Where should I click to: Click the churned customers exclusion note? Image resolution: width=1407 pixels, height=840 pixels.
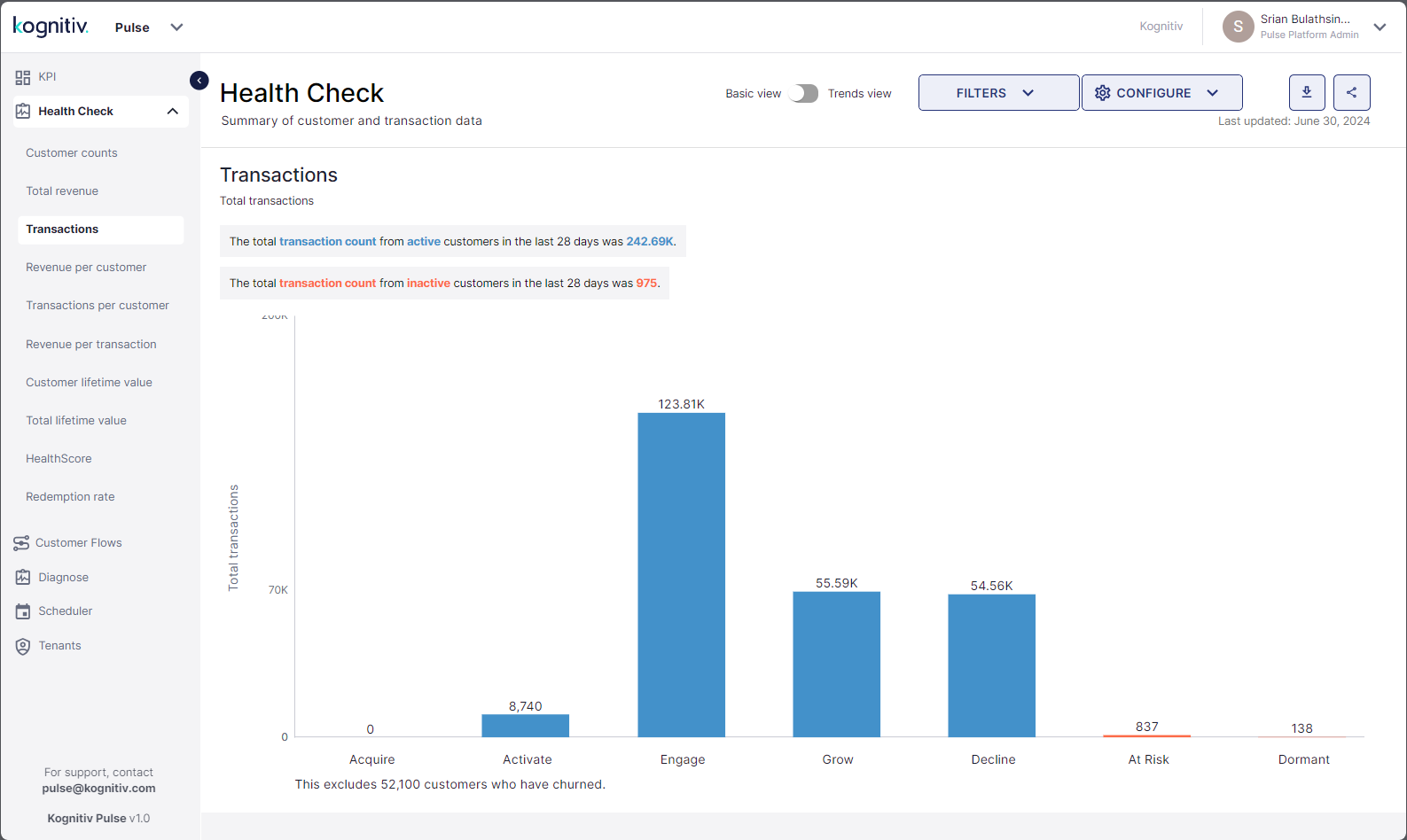point(450,784)
